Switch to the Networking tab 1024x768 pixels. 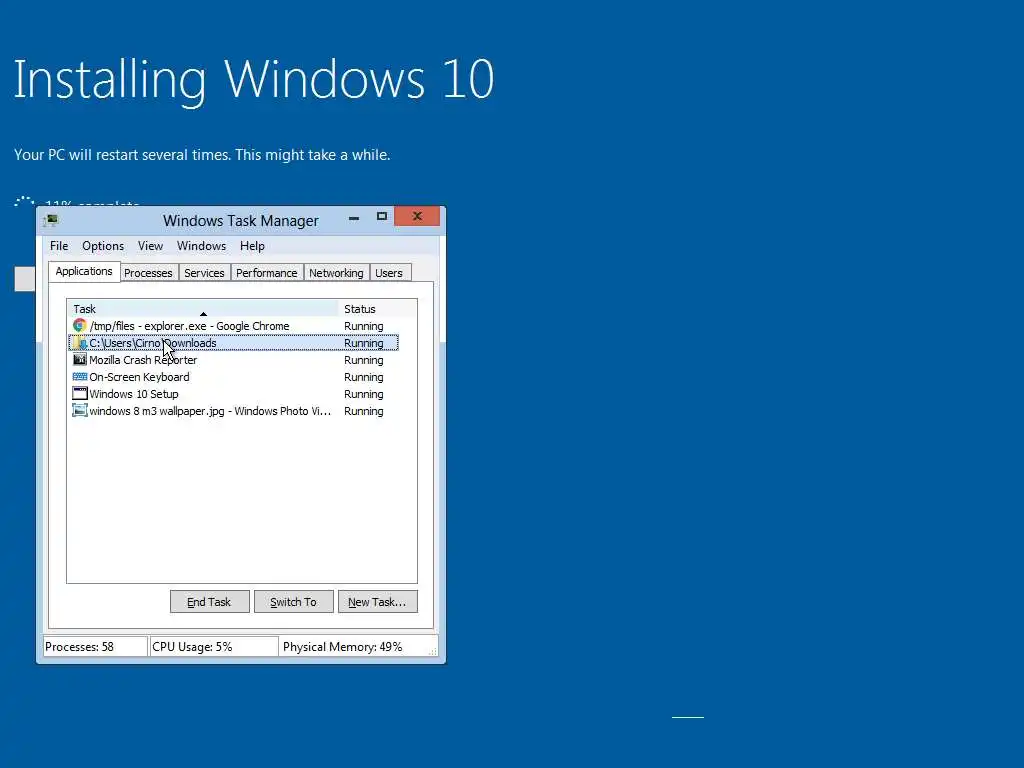336,273
